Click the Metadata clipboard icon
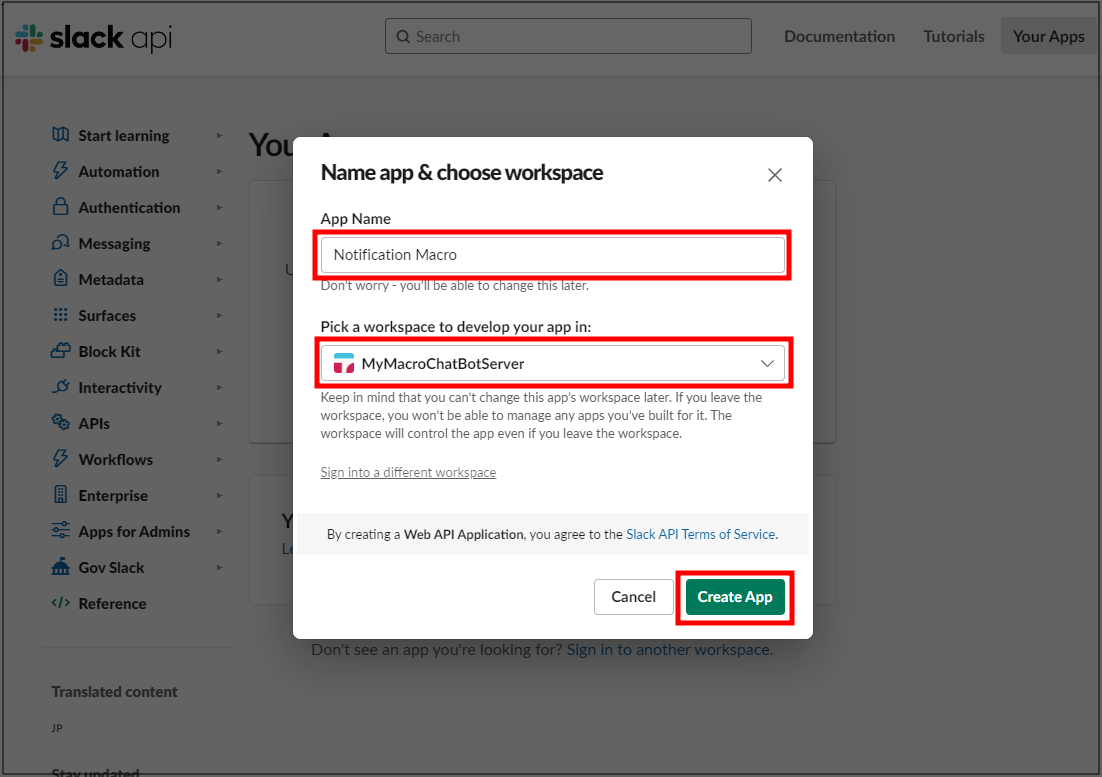1102x777 pixels. 60,278
